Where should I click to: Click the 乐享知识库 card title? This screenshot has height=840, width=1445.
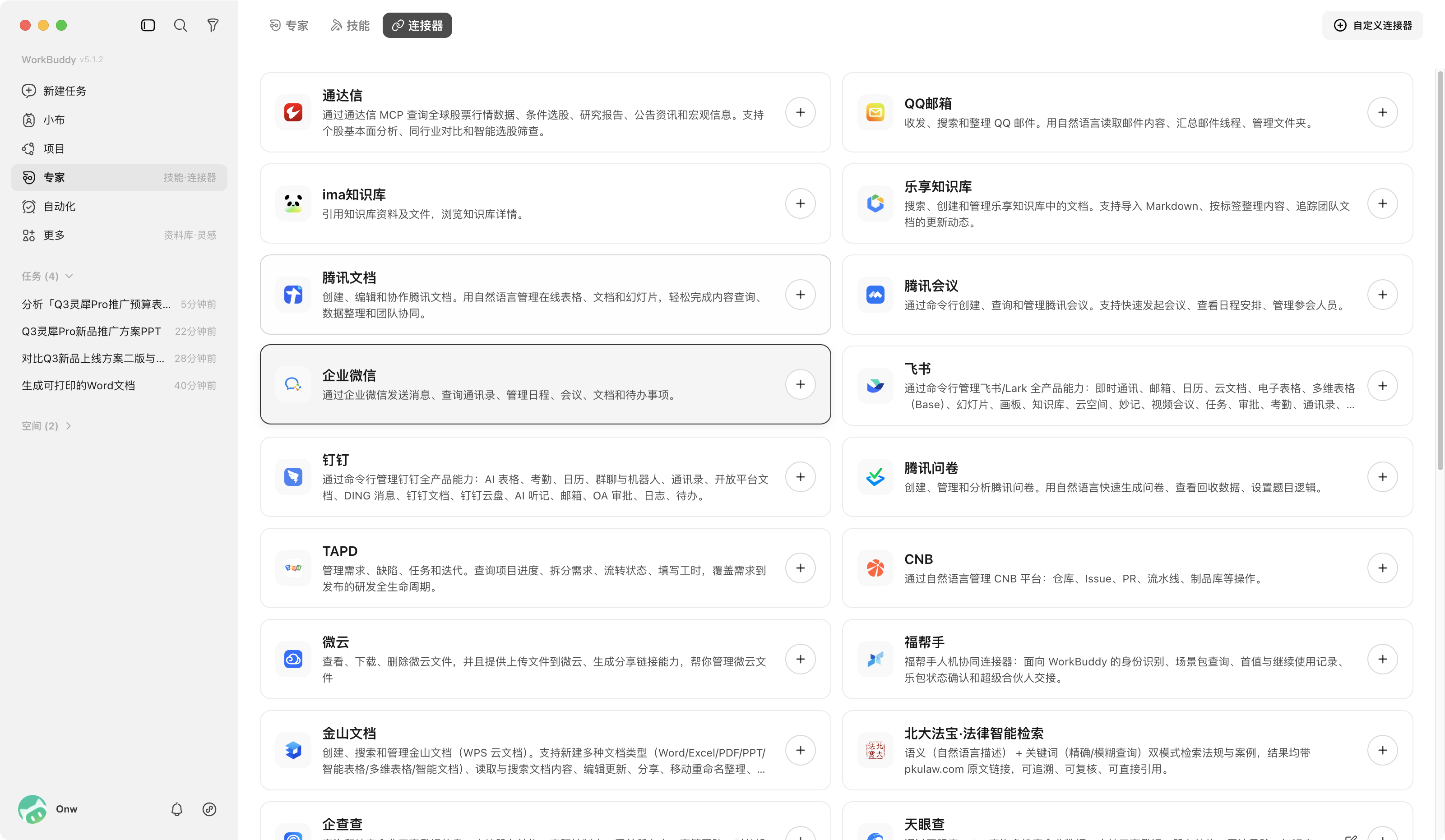click(x=937, y=187)
